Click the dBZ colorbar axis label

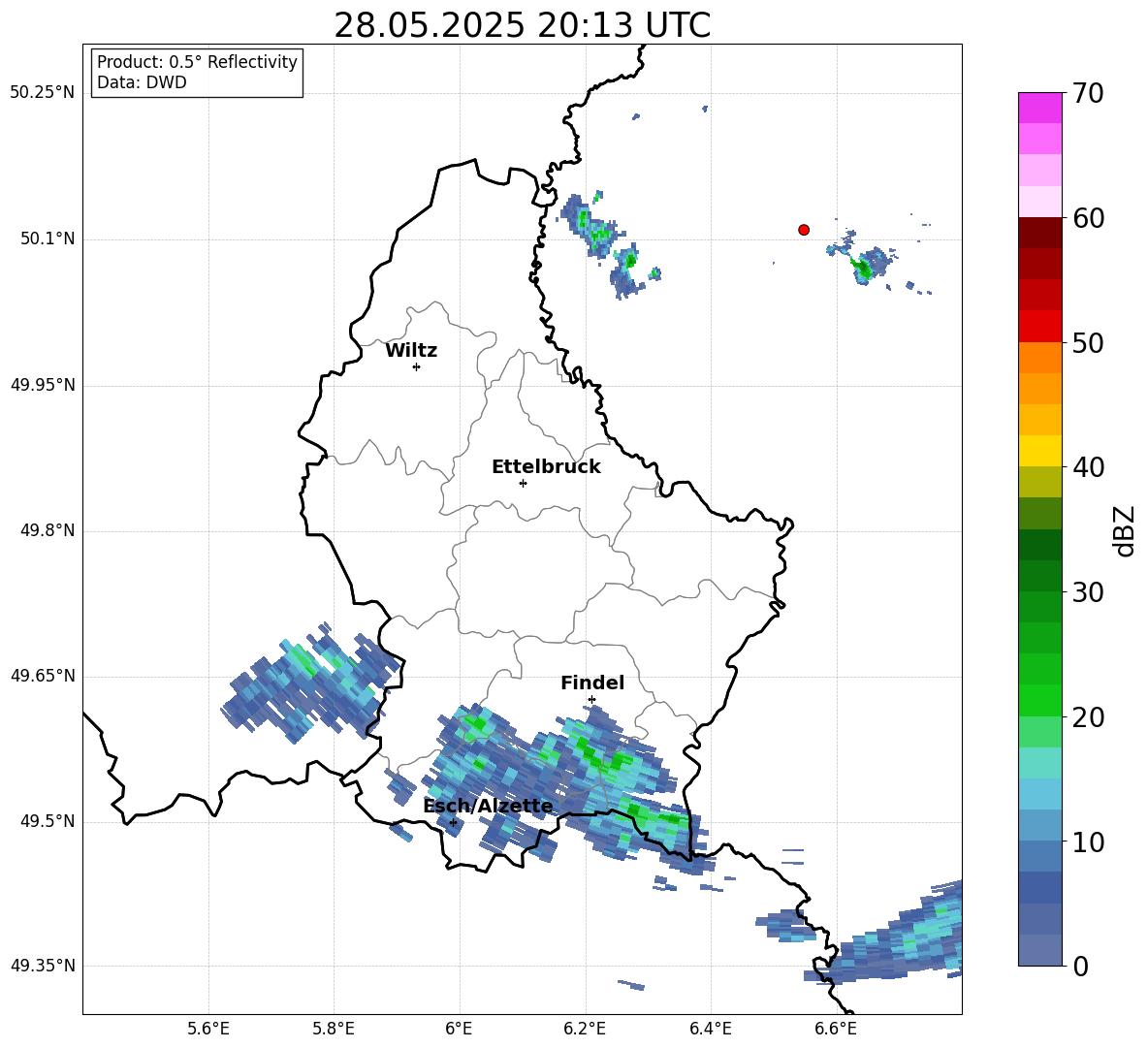click(x=1123, y=531)
